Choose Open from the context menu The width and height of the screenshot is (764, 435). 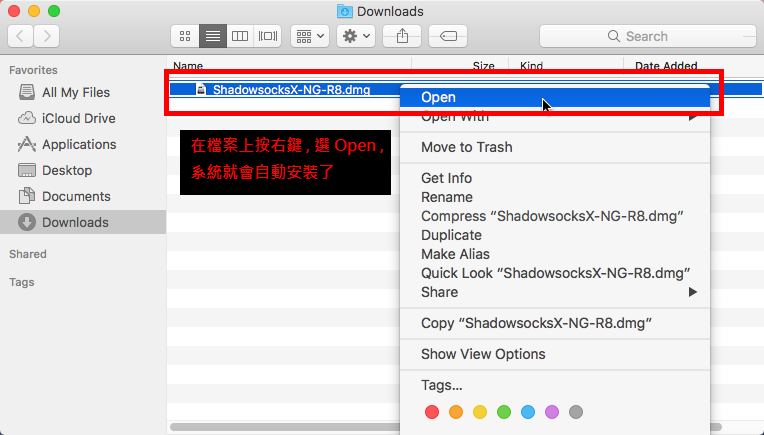(x=438, y=97)
